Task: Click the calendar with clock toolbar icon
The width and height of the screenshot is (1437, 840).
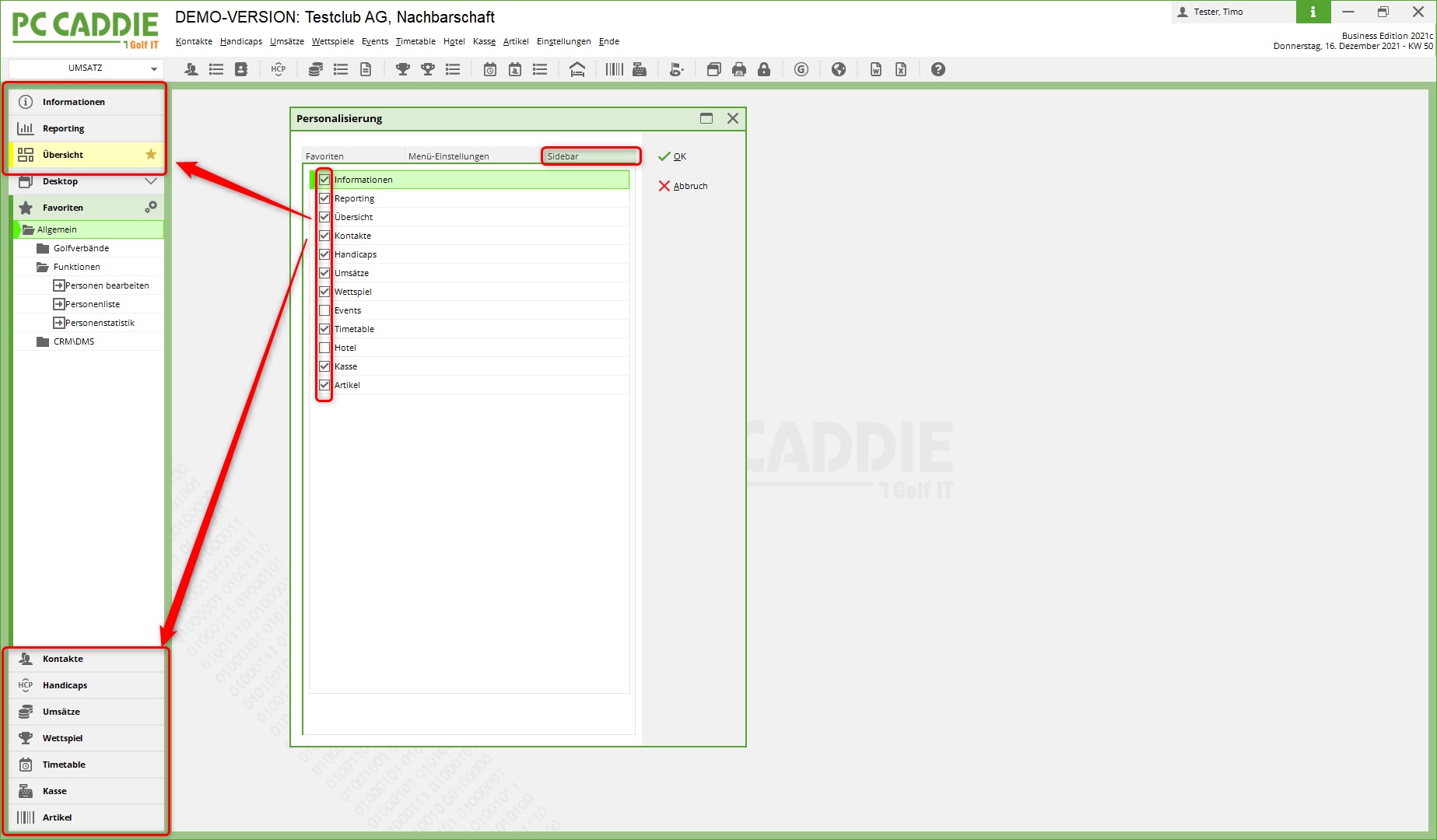Action: pyautogui.click(x=490, y=69)
